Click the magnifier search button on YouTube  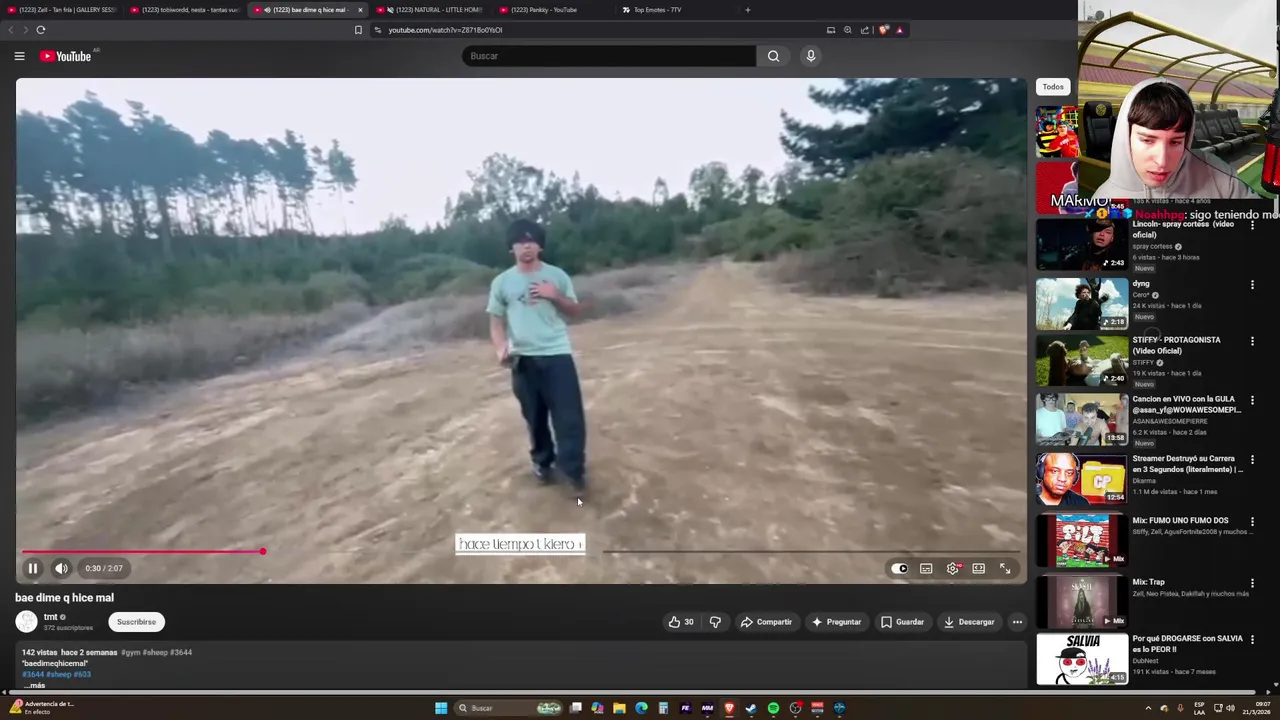(773, 56)
